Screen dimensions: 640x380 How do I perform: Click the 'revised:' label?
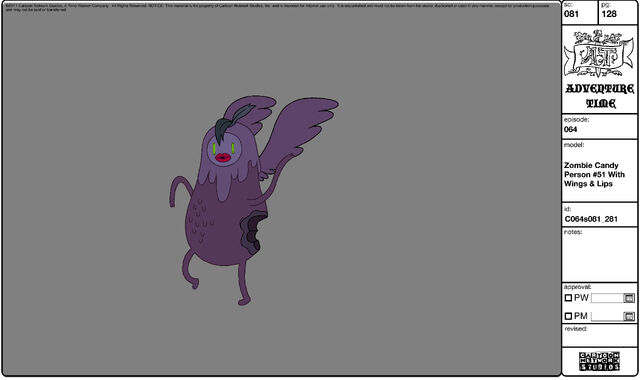[x=576, y=329]
